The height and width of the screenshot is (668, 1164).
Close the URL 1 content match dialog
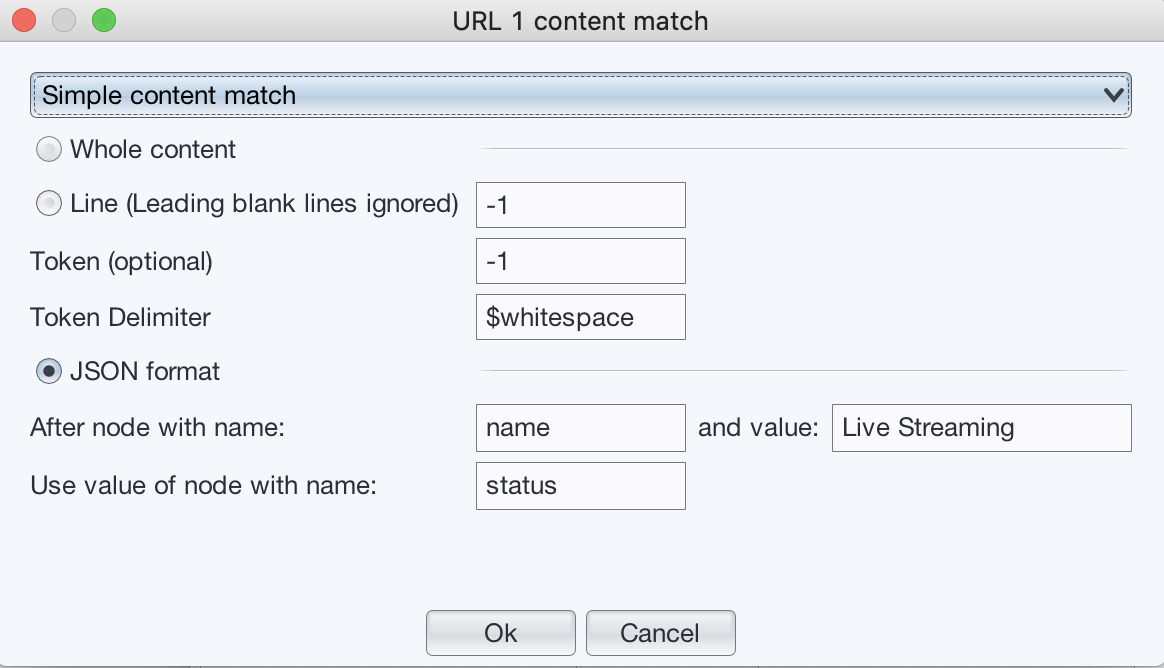click(x=24, y=20)
